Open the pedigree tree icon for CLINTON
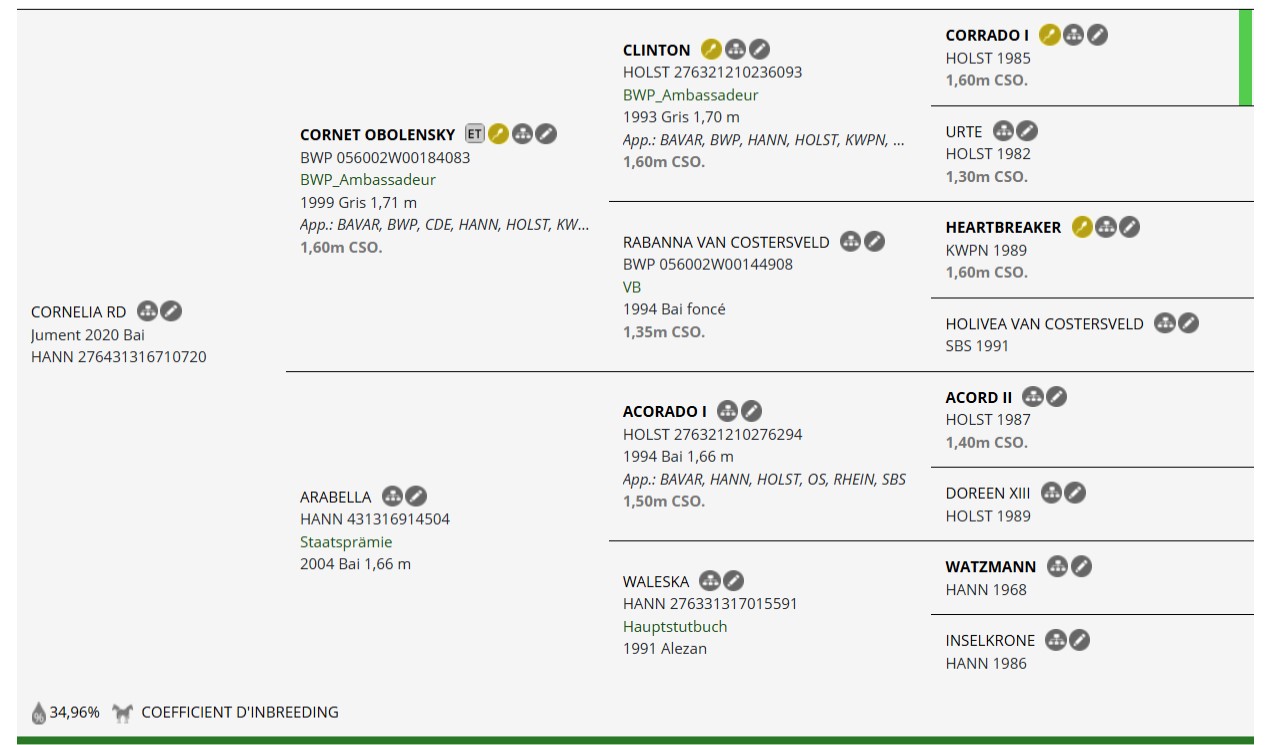Screen dimensions: 1272x745 pyautogui.click(x=735, y=49)
